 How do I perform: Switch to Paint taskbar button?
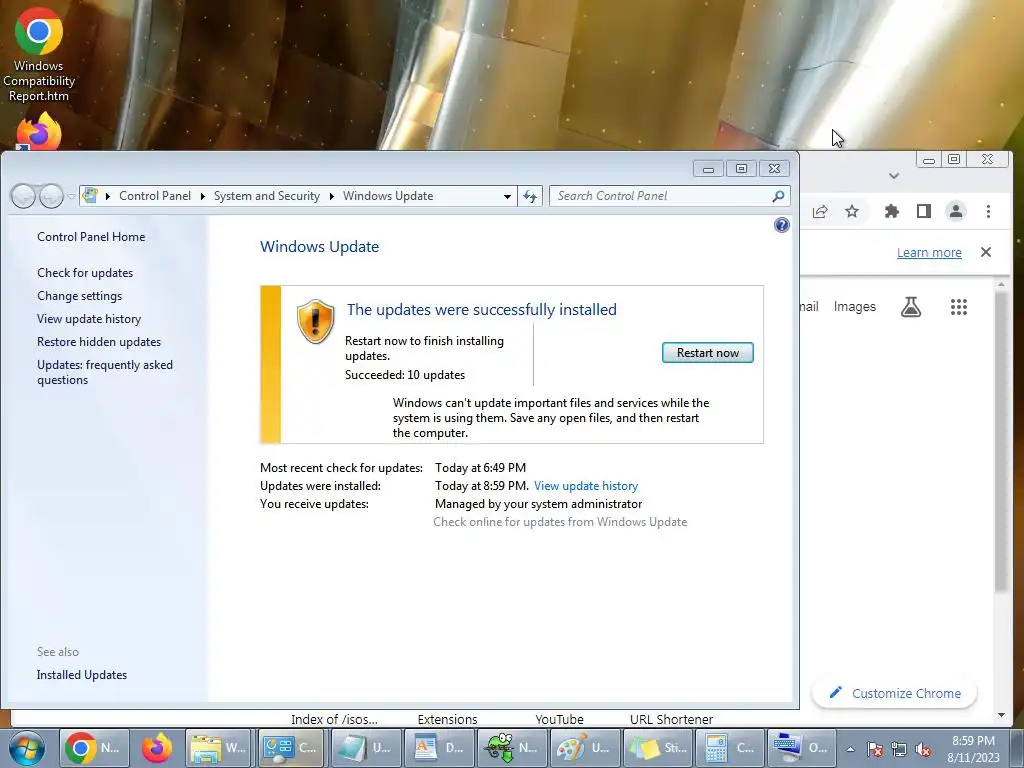click(x=583, y=748)
